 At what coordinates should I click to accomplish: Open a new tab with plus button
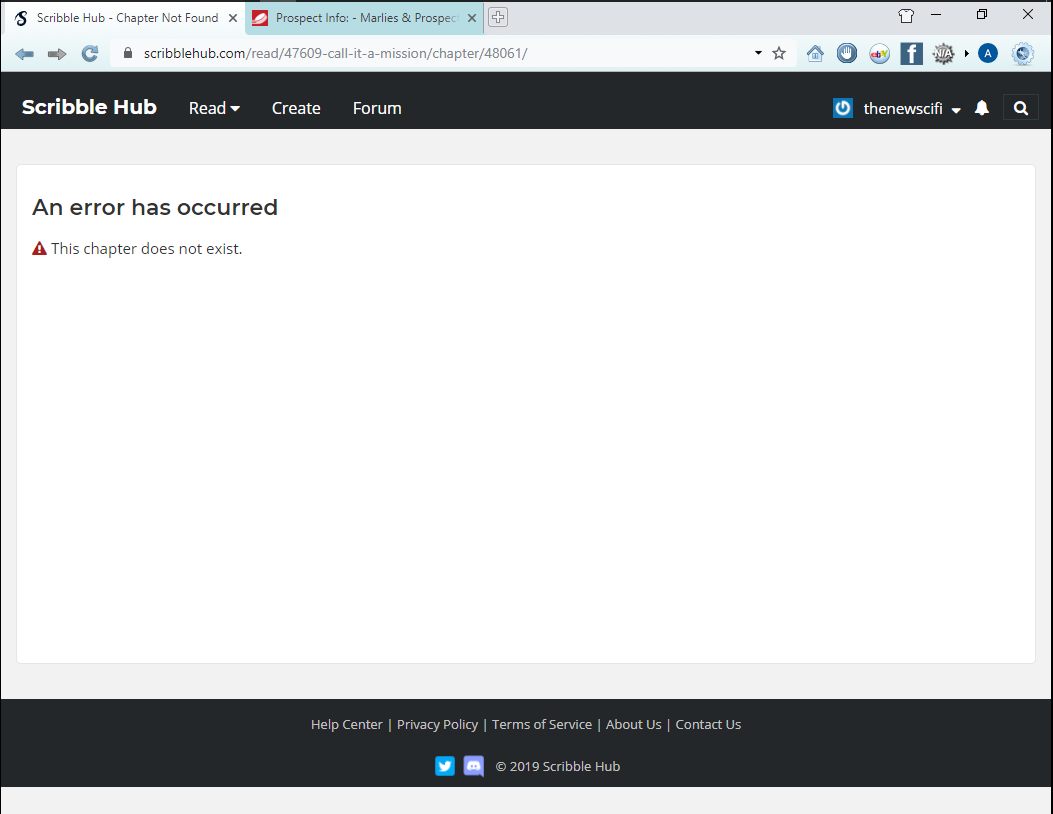coord(498,17)
